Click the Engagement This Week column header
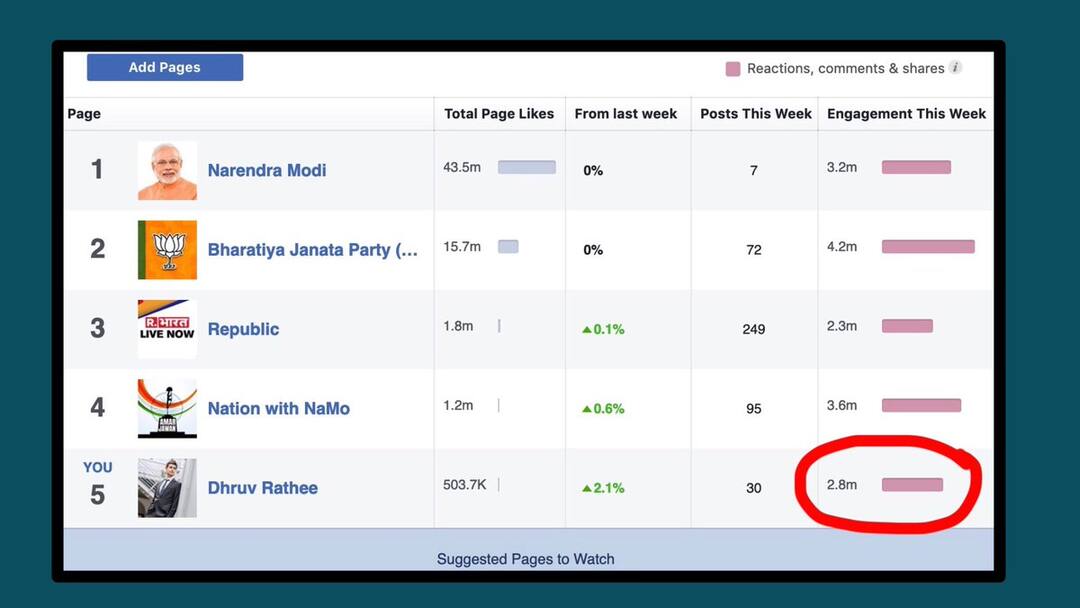 pos(906,114)
